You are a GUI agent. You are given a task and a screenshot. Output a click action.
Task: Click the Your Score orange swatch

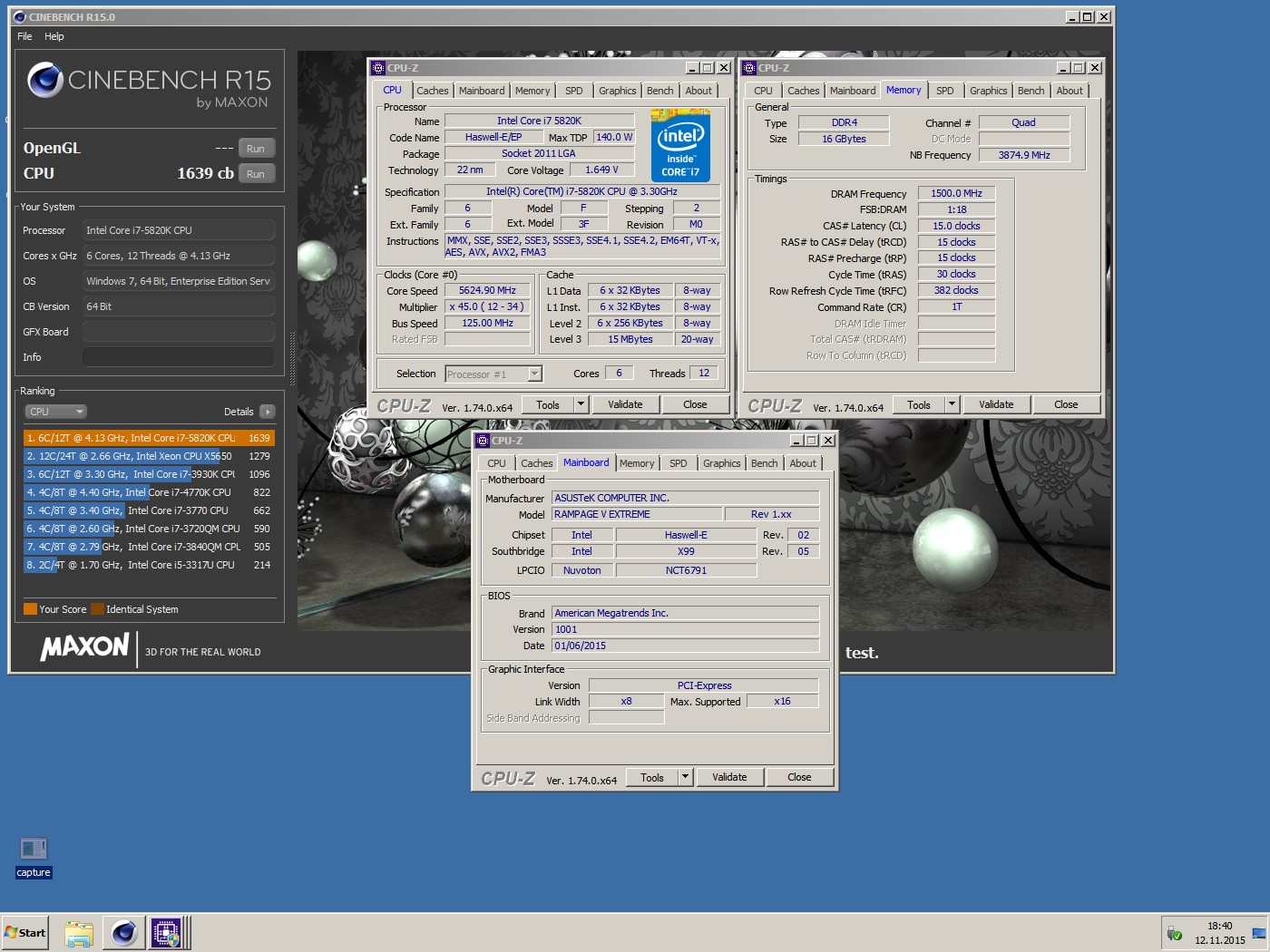click(30, 609)
